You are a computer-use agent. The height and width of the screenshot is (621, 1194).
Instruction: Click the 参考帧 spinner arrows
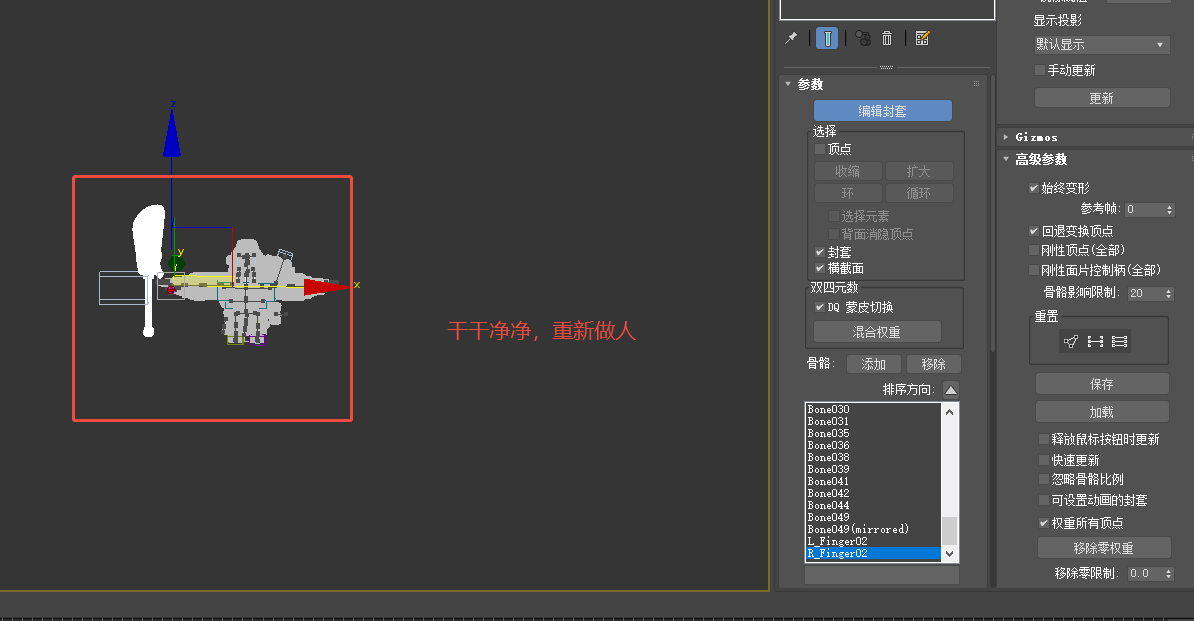pyautogui.click(x=1170, y=209)
